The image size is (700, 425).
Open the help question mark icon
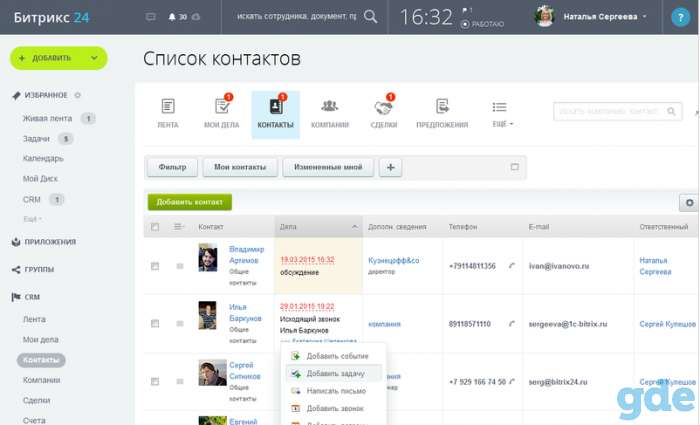680,17
